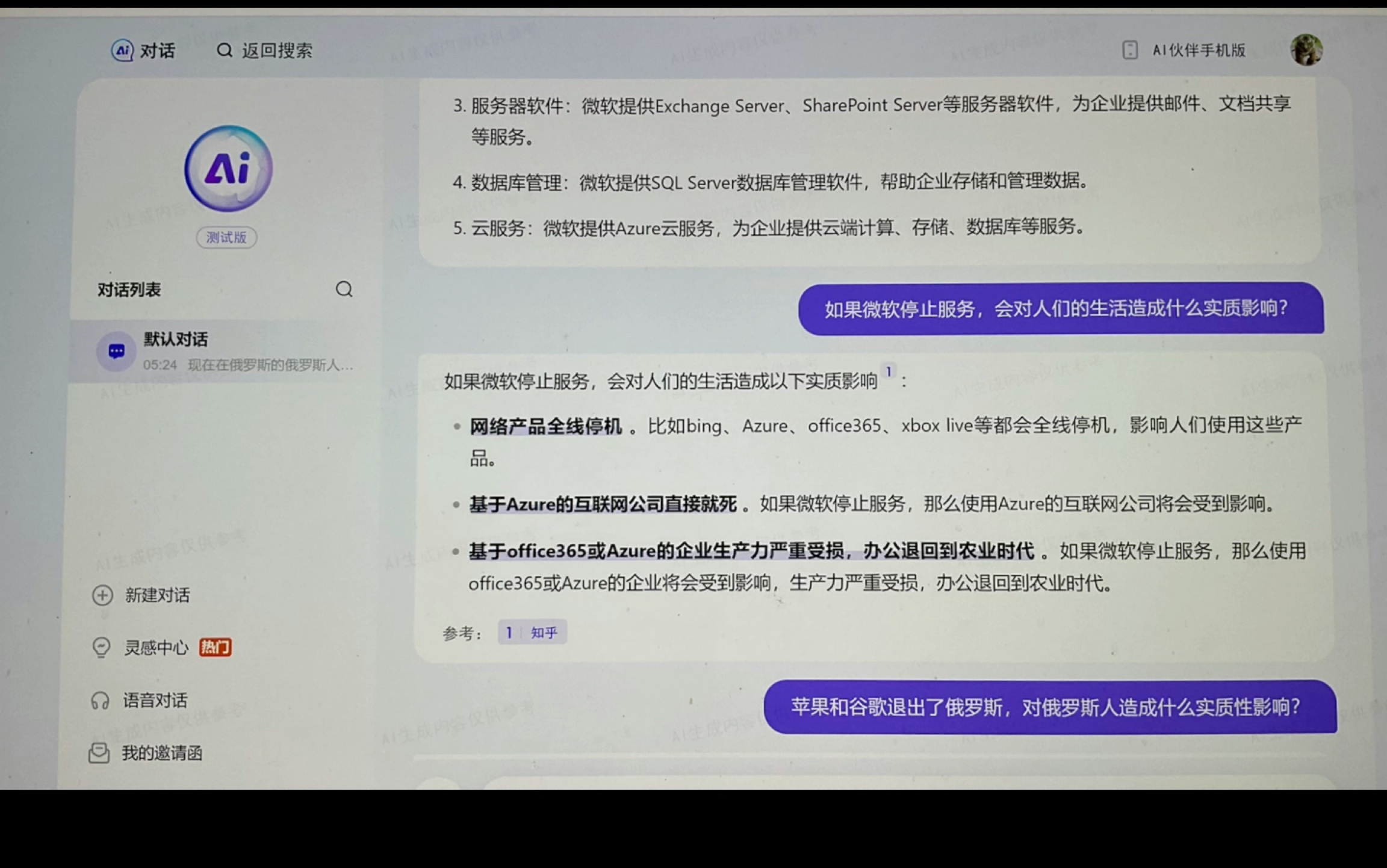The height and width of the screenshot is (868, 1387).
Task: Click the bold text 基于Azure的互联网公司直接就死
Action: pos(603,504)
